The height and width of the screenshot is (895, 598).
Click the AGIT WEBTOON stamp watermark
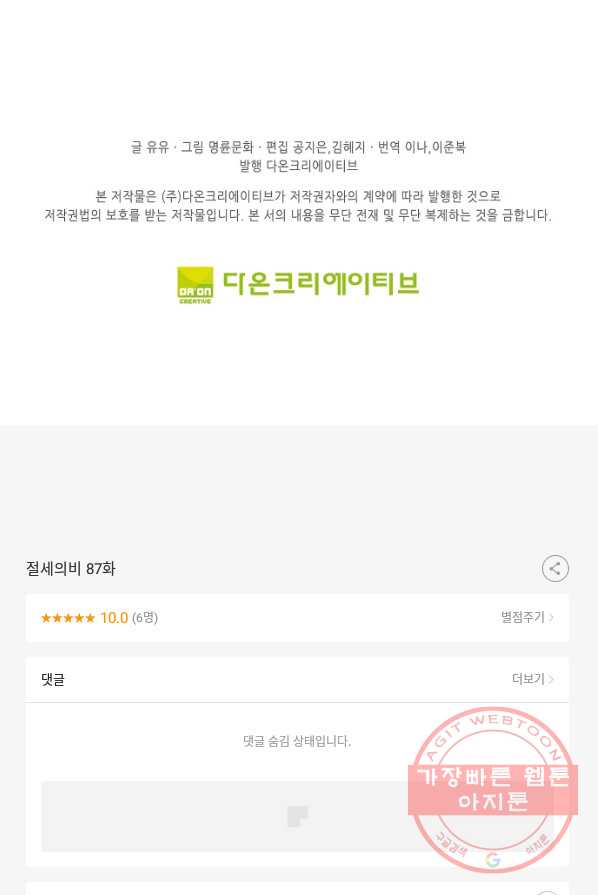tap(493, 790)
